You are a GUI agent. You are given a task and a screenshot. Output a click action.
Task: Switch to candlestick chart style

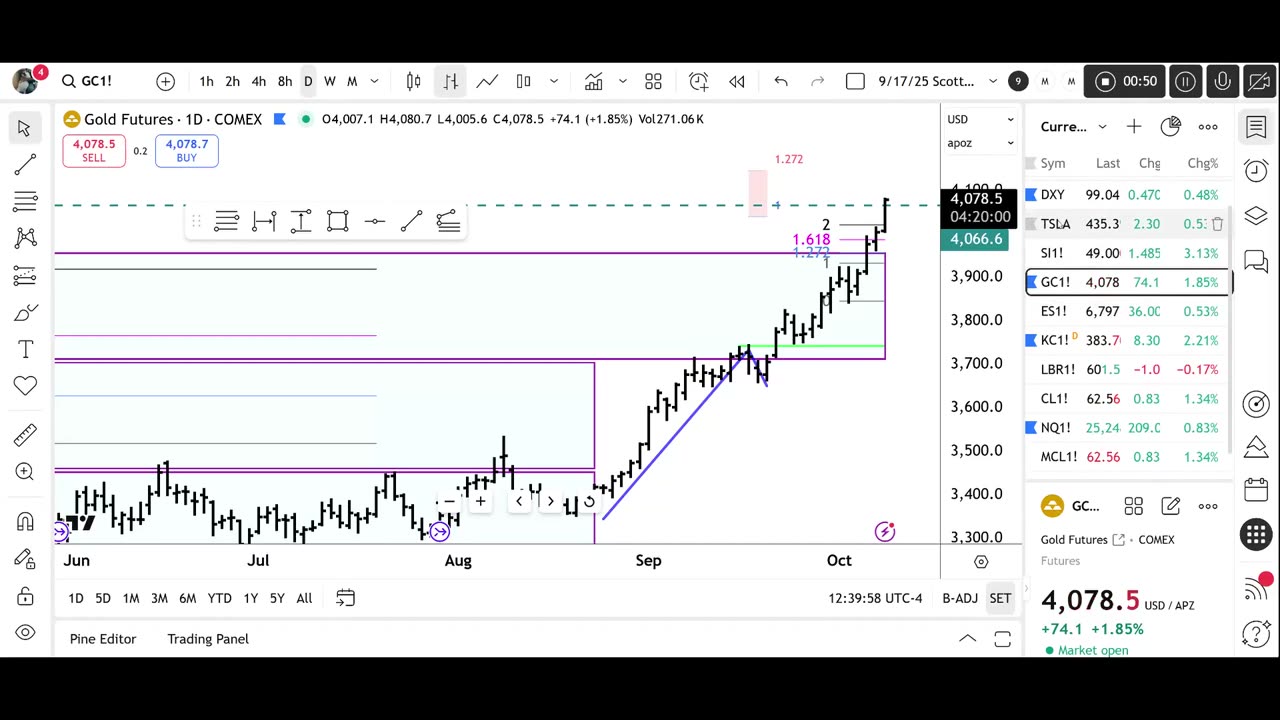tap(413, 81)
